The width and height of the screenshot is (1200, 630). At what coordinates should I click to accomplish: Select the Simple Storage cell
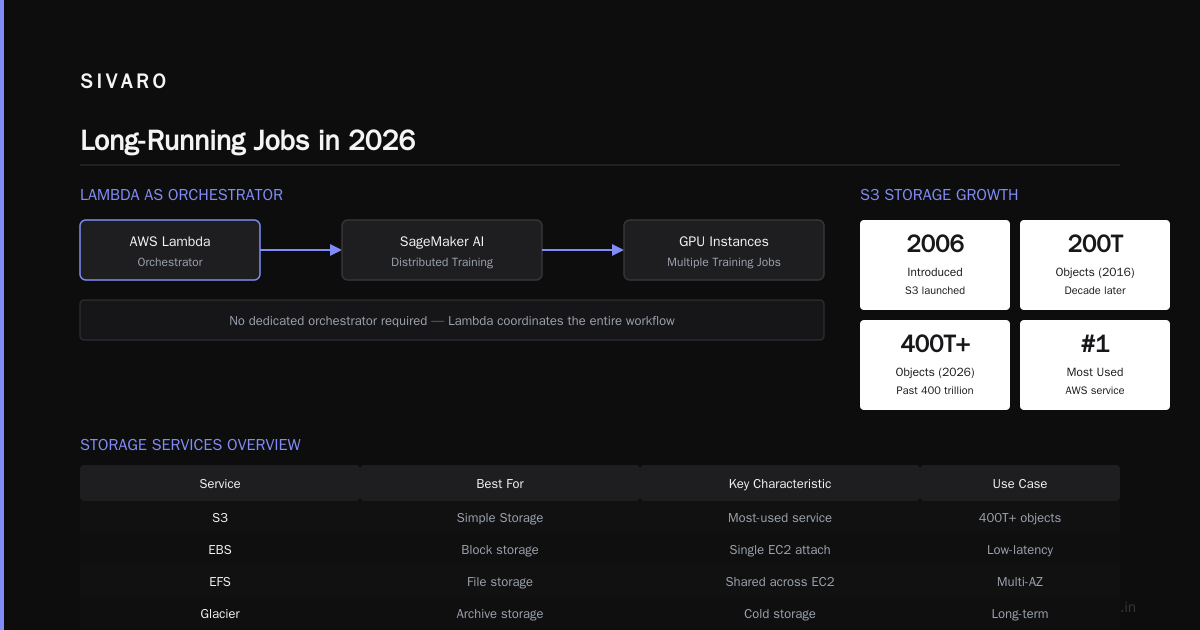pyautogui.click(x=500, y=518)
